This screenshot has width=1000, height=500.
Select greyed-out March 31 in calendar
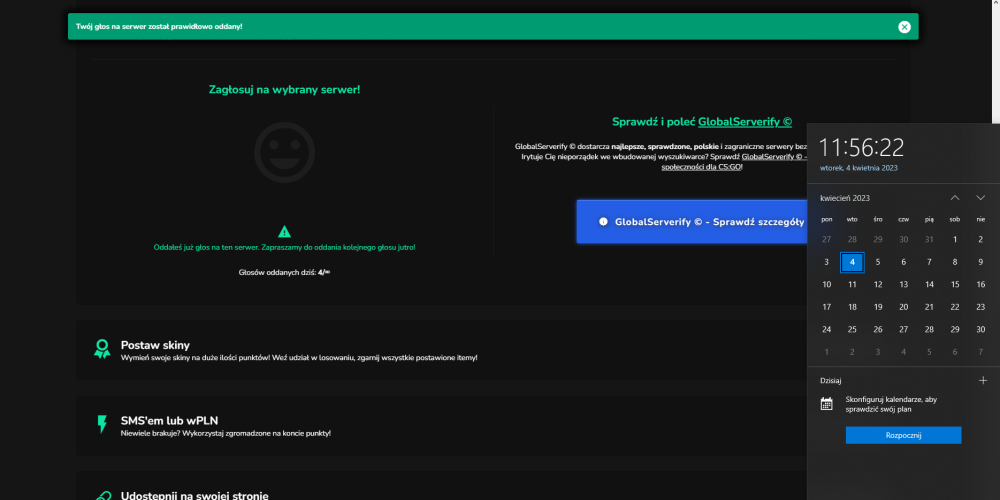pyautogui.click(x=929, y=239)
